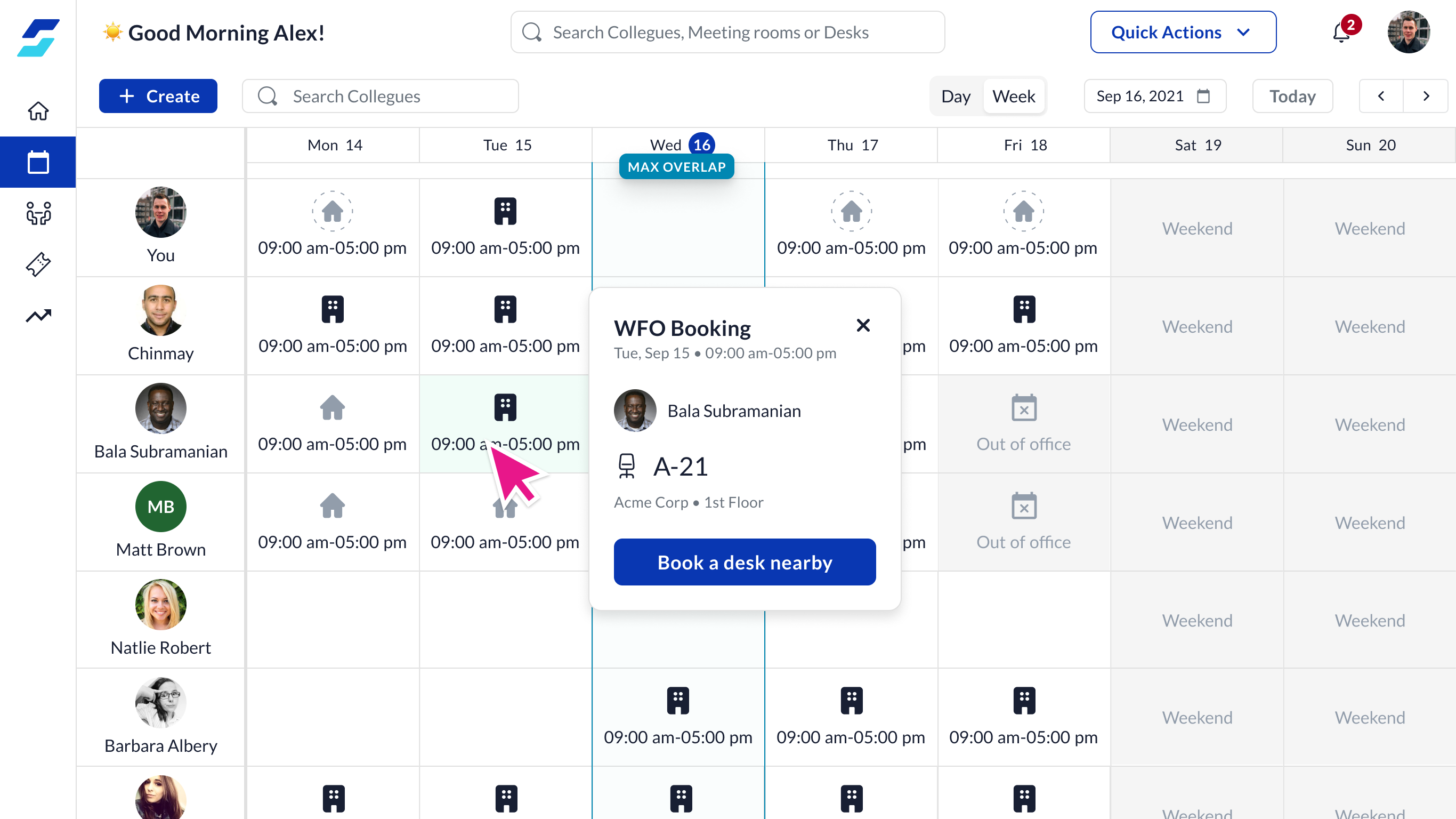1456x819 pixels.
Task: Switch the schedule view to Day
Action: click(x=956, y=96)
